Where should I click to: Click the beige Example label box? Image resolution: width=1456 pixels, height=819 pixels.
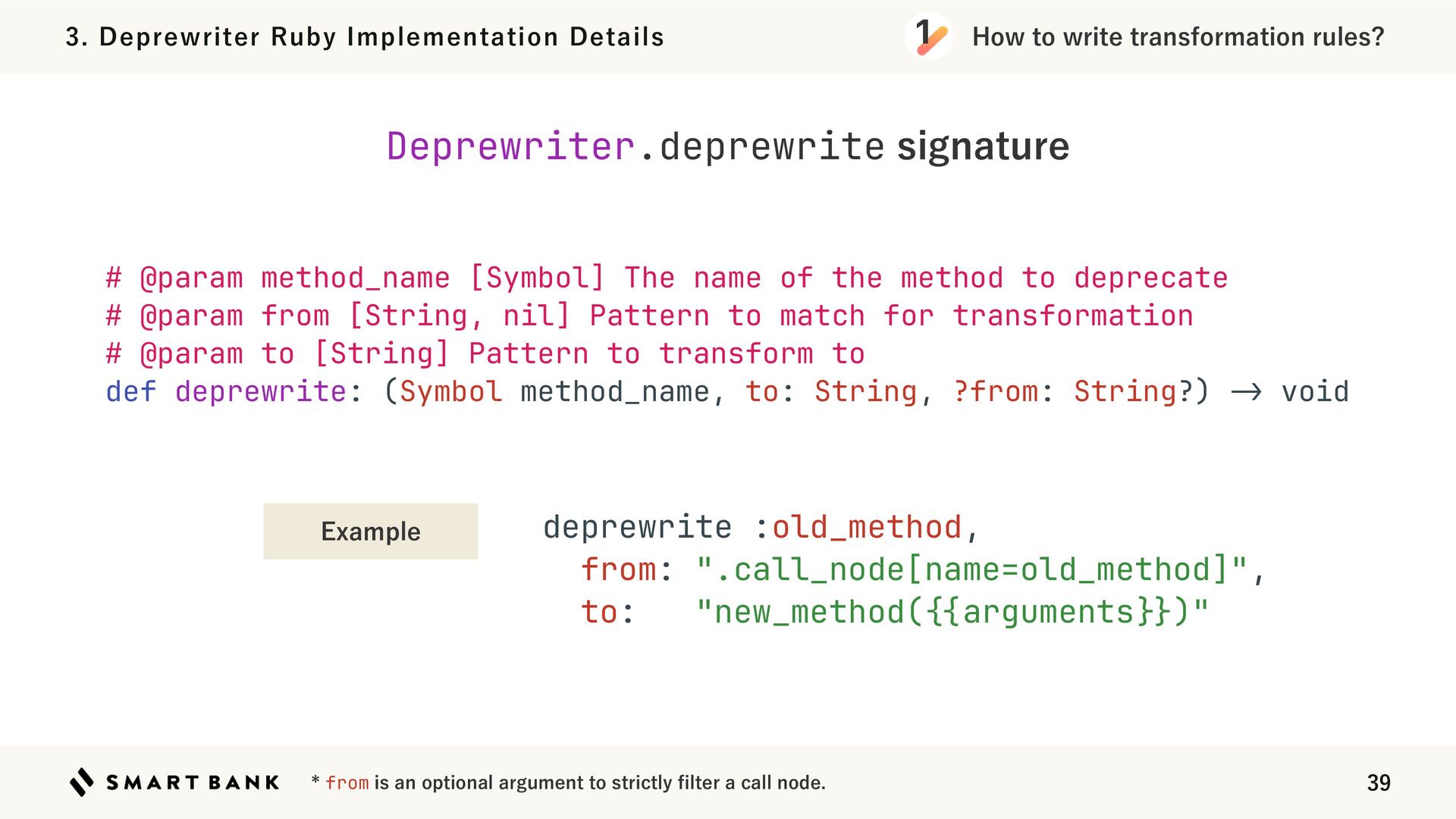click(370, 531)
